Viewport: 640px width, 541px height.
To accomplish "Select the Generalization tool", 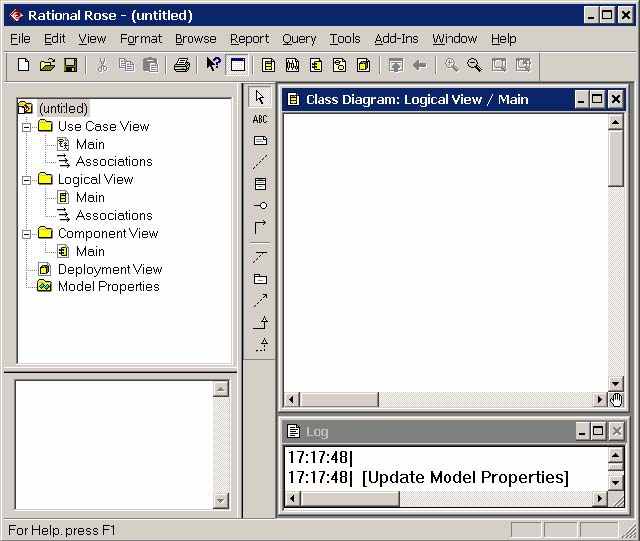I will click(260, 322).
